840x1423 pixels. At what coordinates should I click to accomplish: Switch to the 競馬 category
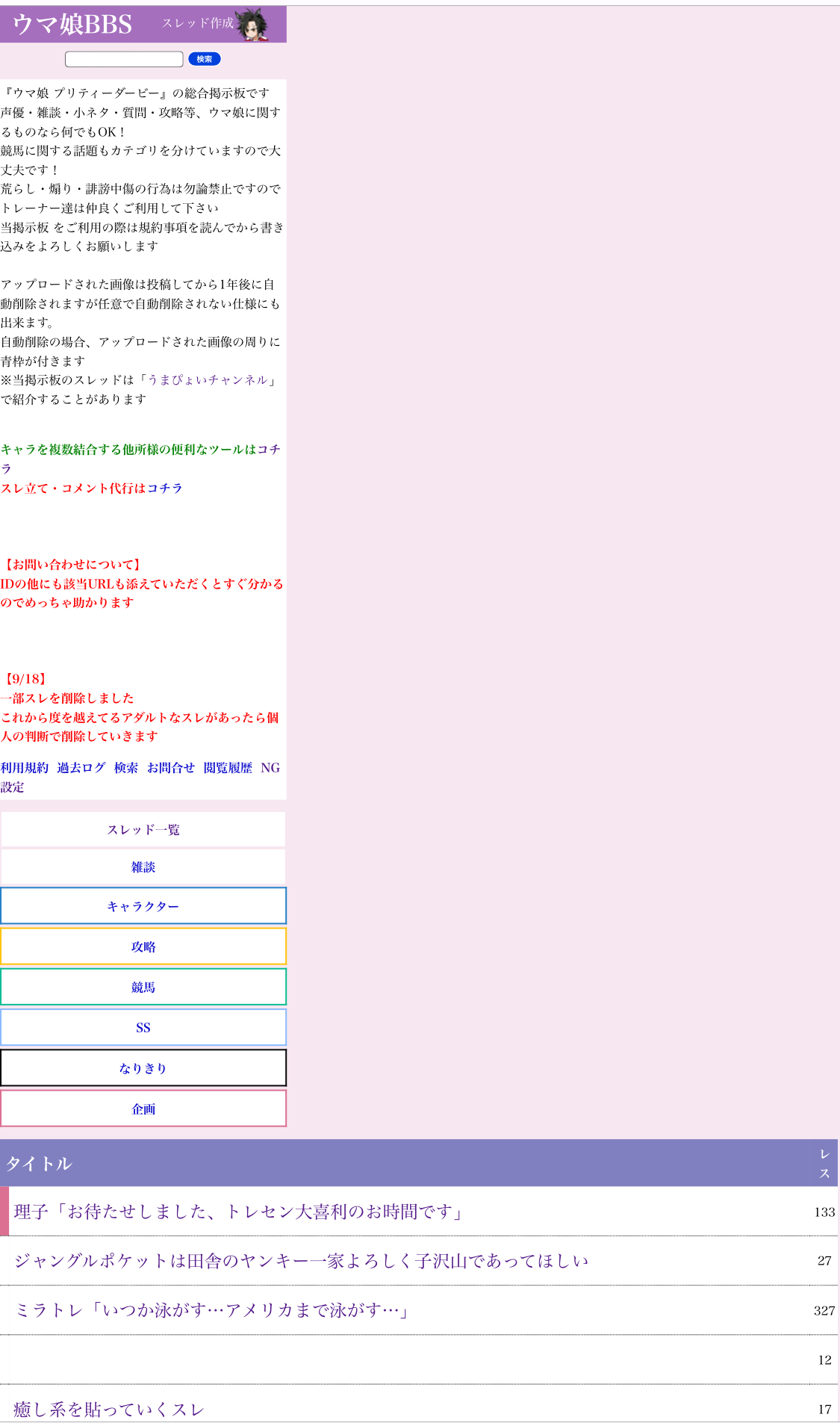pos(143,988)
